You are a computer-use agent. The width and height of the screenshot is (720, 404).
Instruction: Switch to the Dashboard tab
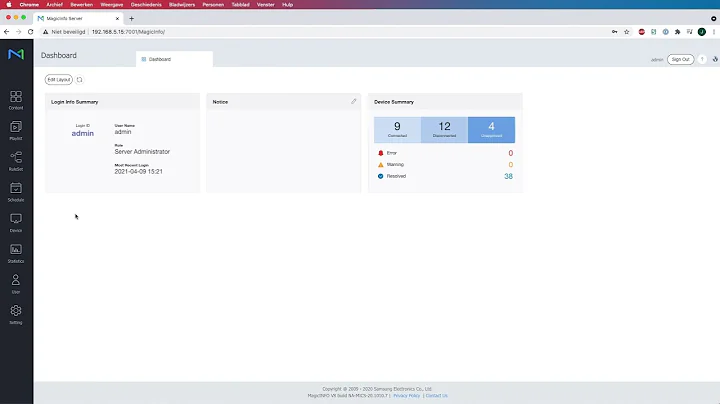174,59
